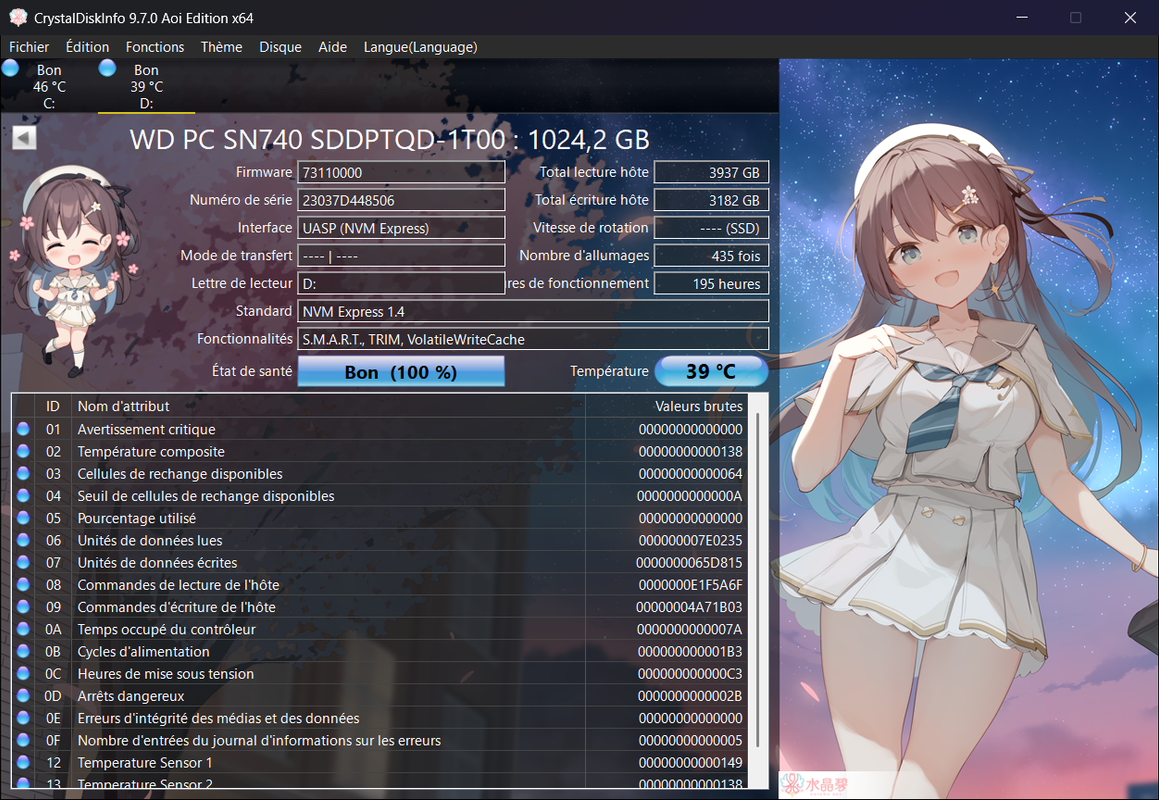Click the serial number field 23037D448506
This screenshot has height=800, width=1159.
[401, 200]
